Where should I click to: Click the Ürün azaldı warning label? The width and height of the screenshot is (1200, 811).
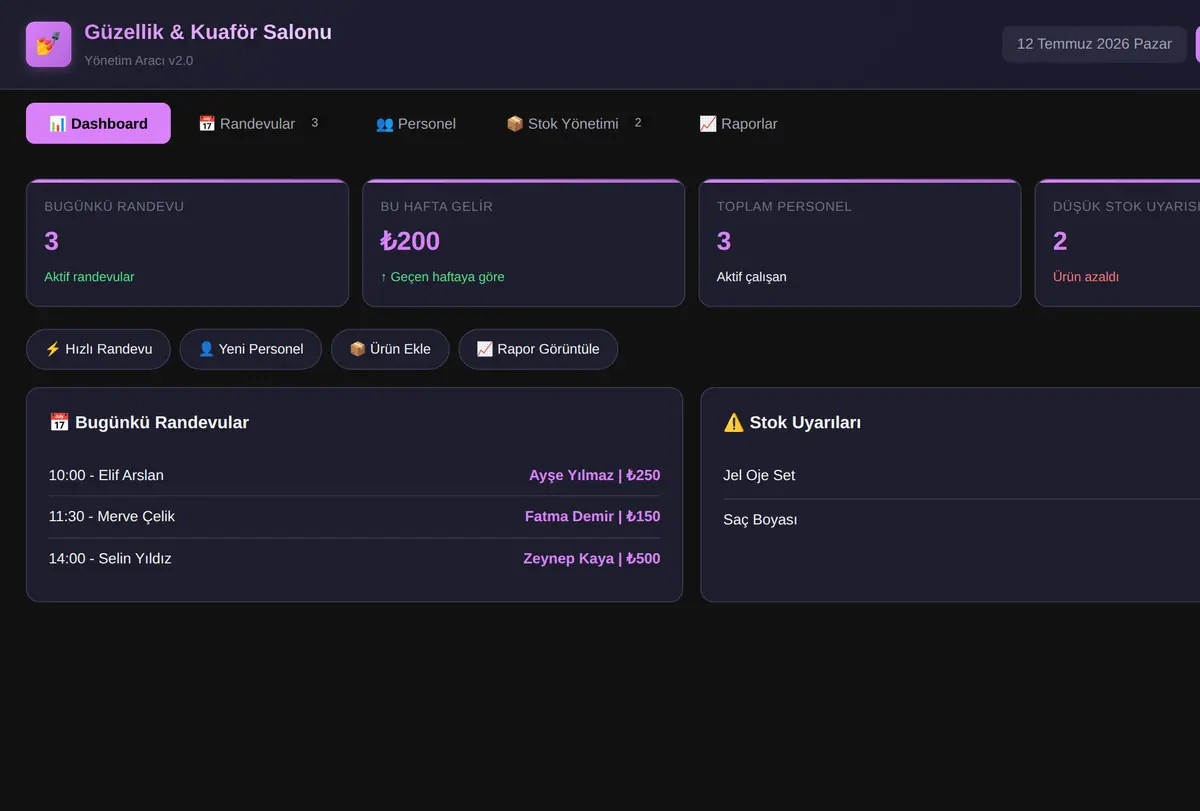click(1086, 276)
